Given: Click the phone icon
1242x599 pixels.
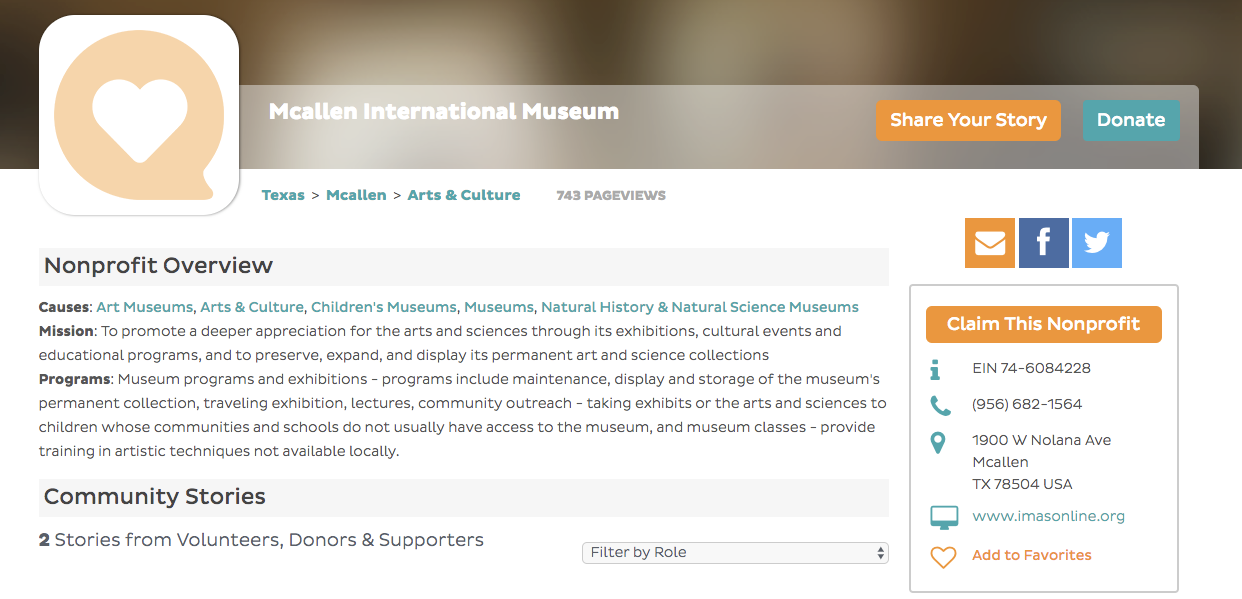Looking at the screenshot, I should click(x=940, y=405).
